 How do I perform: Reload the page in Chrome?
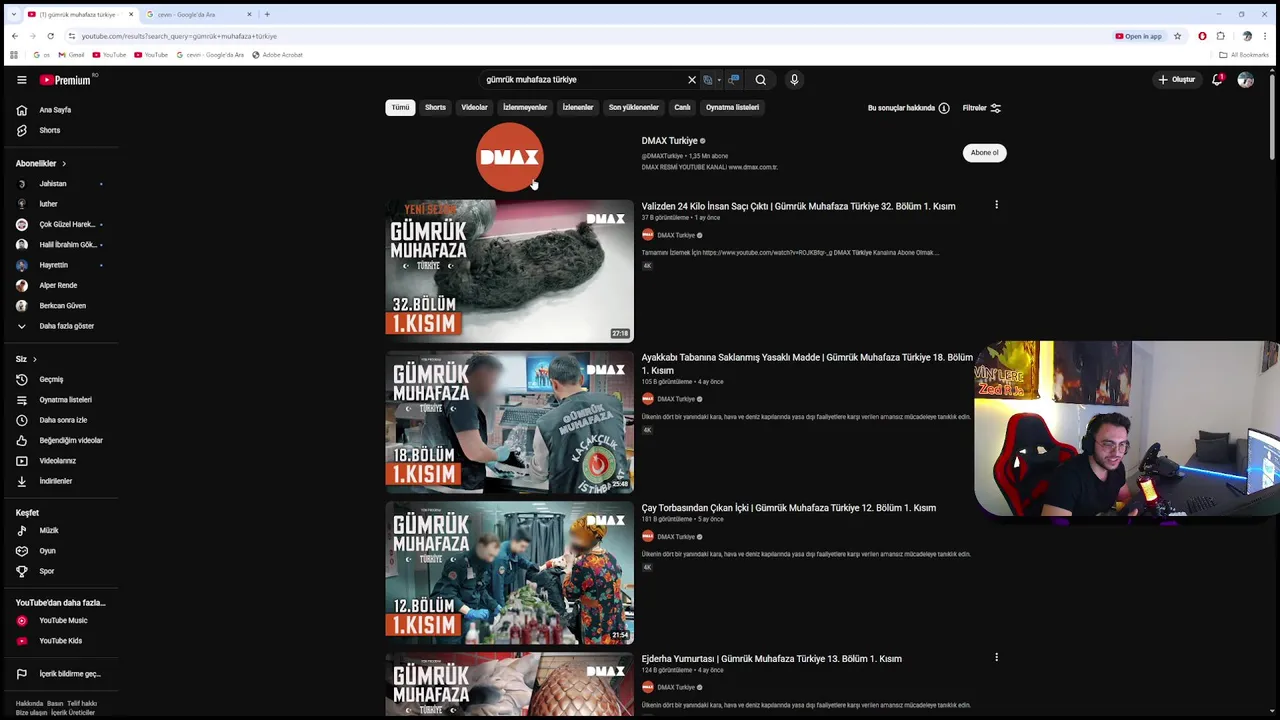pyautogui.click(x=50, y=36)
